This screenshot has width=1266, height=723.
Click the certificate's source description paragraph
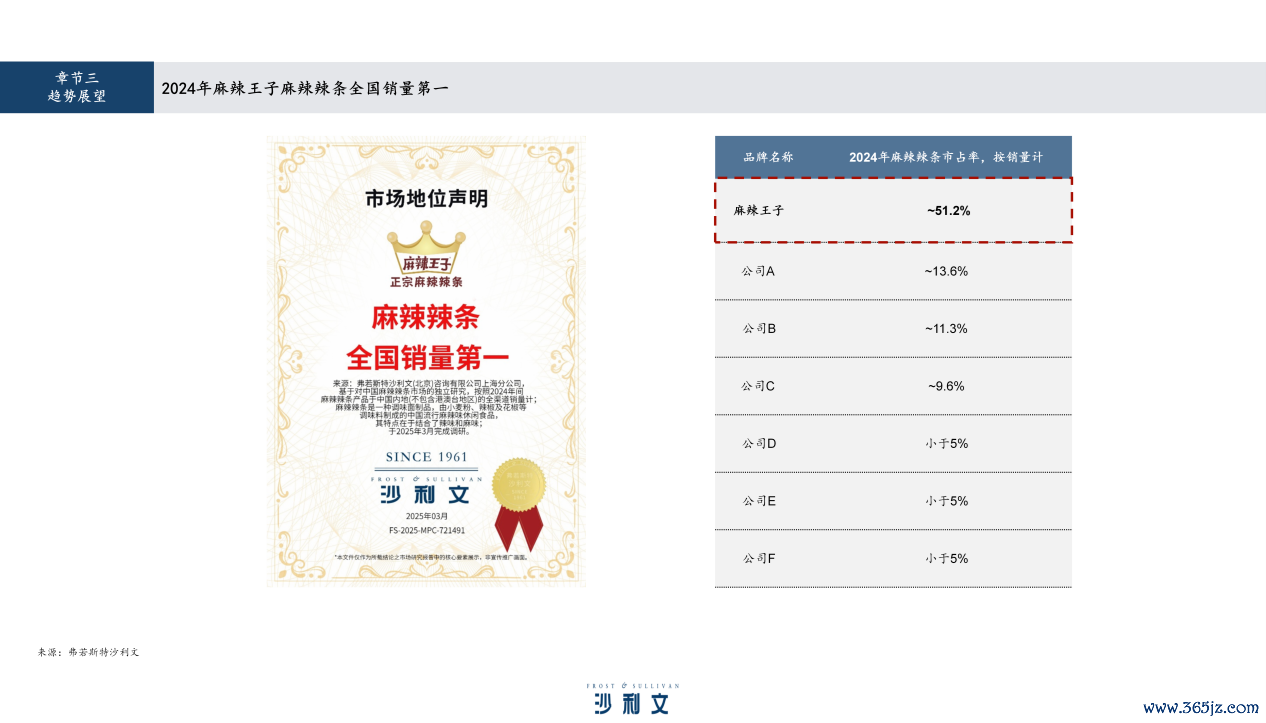[x=427, y=407]
